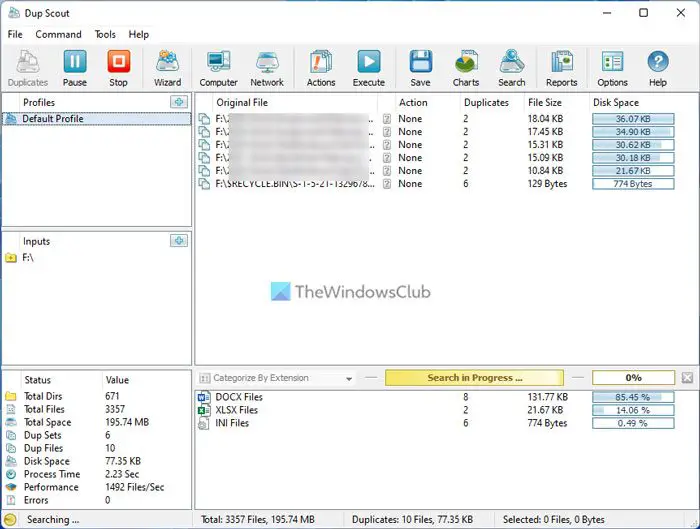Image resolution: width=700 pixels, height=529 pixels.
Task: Click the Errors status row
Action: 97,500
